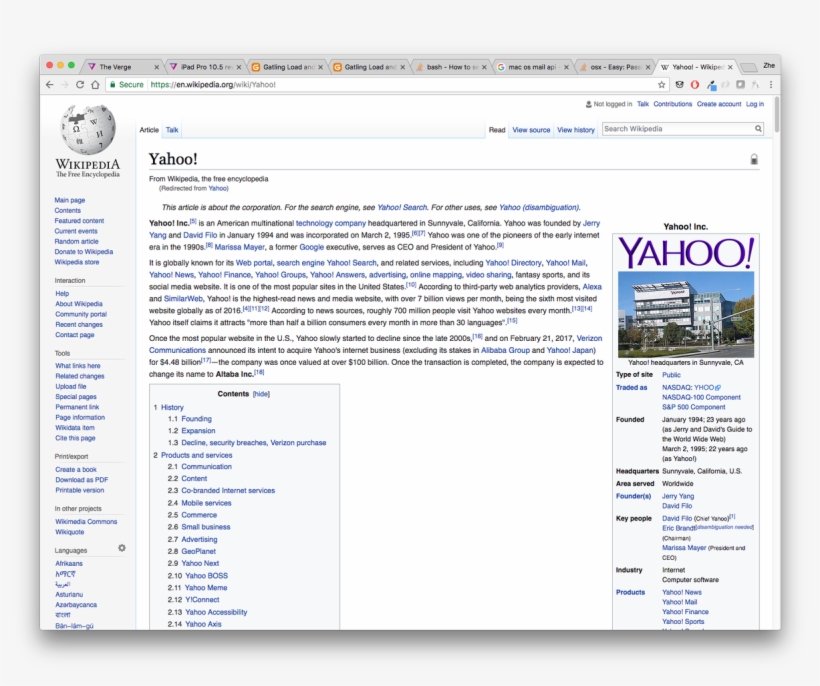Open the Printable version link

pyautogui.click(x=79, y=490)
